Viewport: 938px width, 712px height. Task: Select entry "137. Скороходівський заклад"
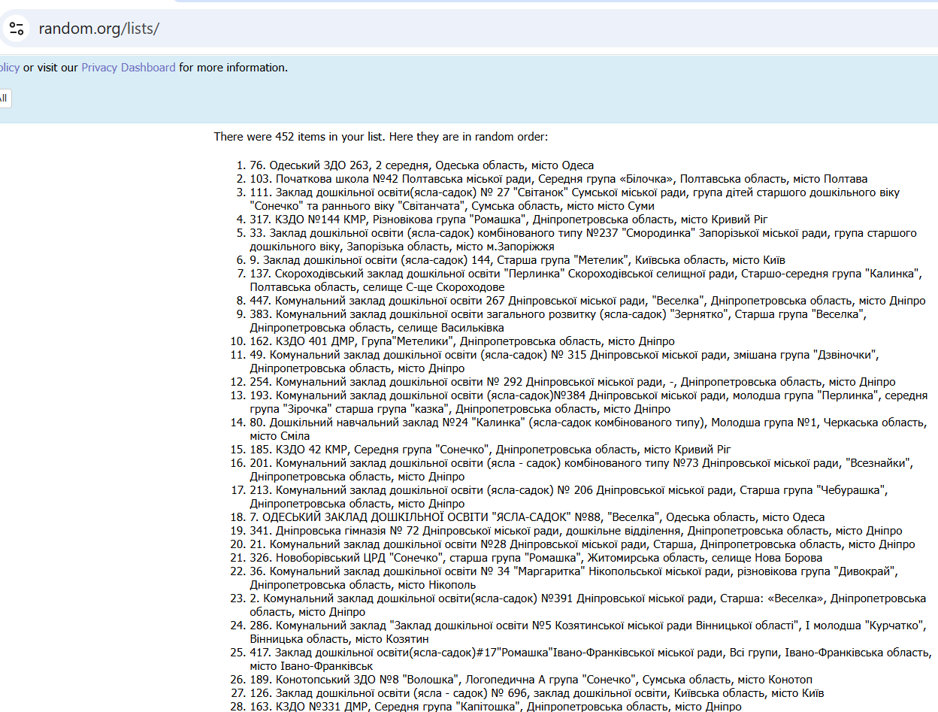point(586,281)
